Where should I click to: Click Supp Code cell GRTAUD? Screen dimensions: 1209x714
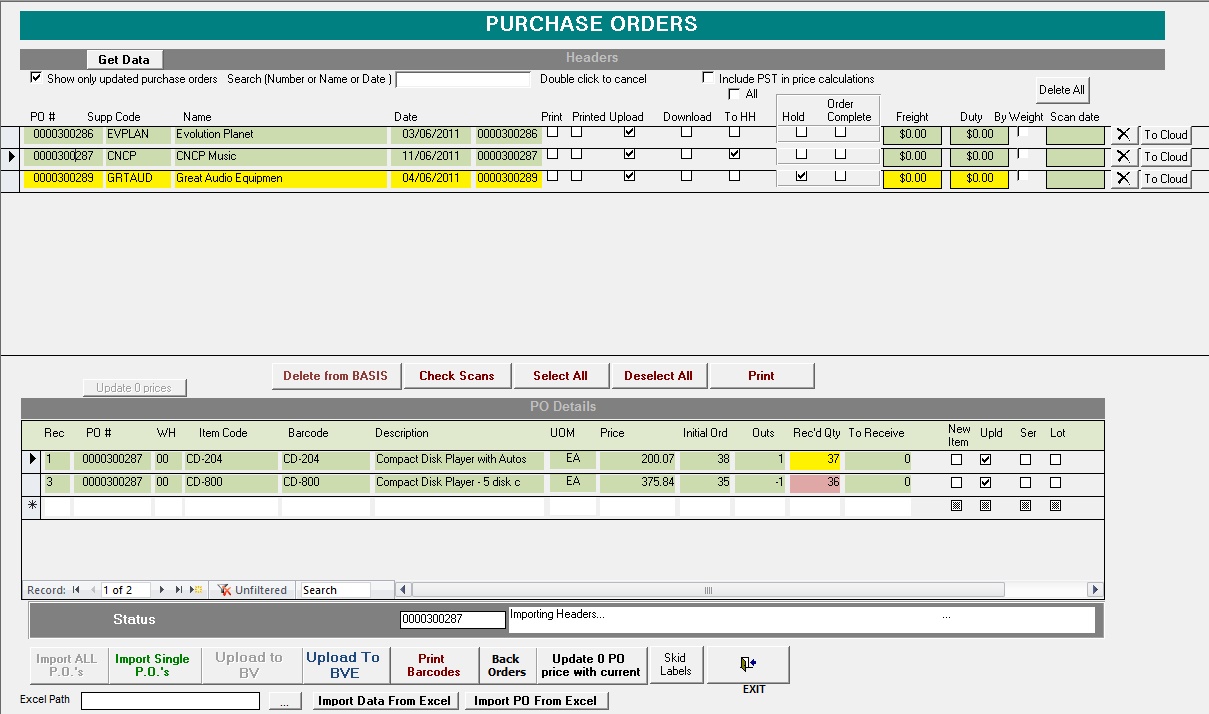pos(137,178)
